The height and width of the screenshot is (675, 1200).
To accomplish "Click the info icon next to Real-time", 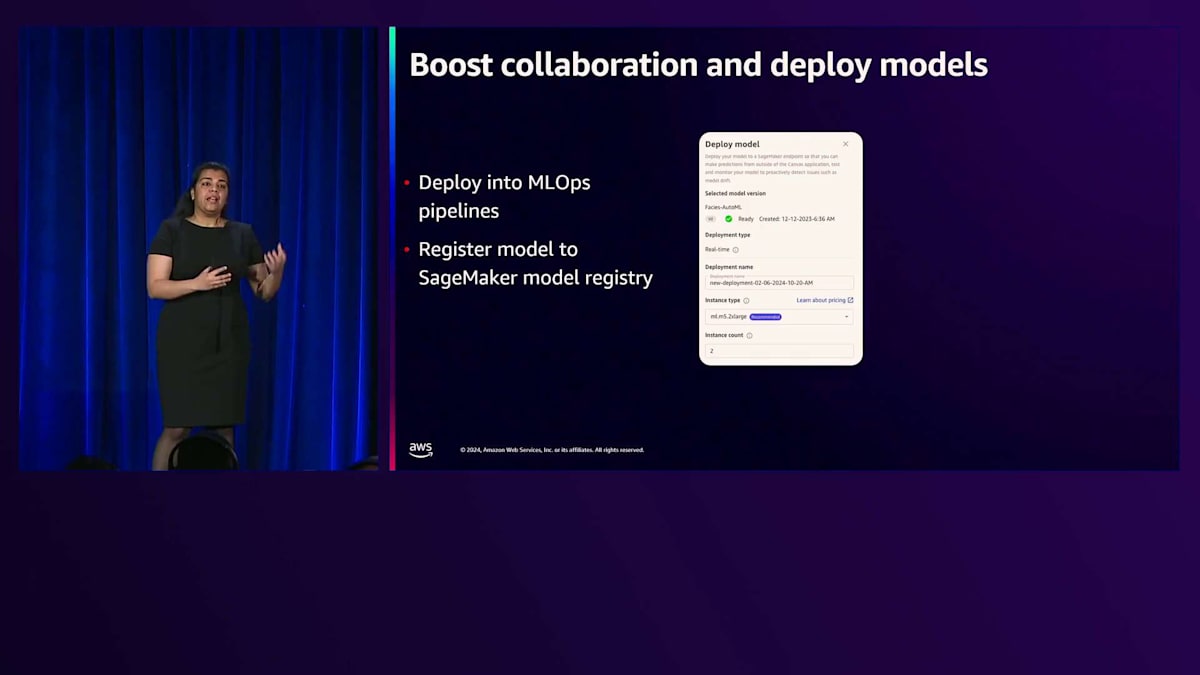I will pyautogui.click(x=735, y=250).
